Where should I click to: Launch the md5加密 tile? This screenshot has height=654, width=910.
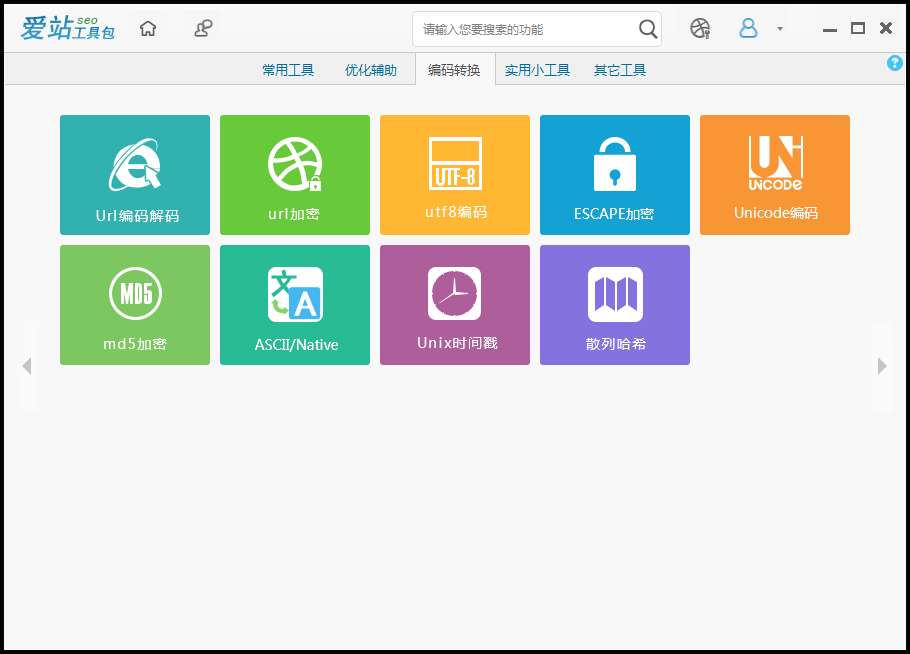[x=135, y=305]
